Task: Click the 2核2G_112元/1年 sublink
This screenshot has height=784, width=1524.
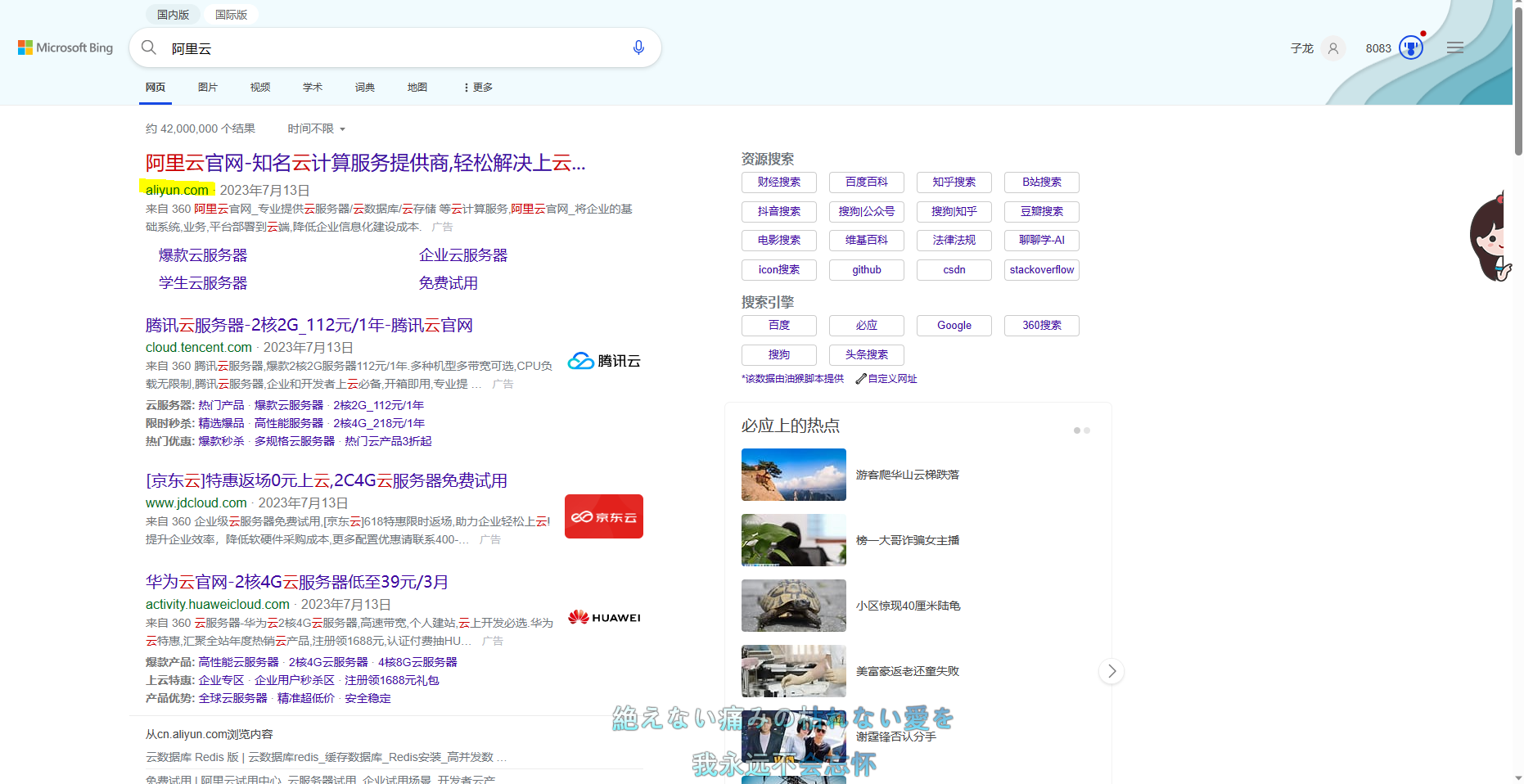Action: point(379,405)
